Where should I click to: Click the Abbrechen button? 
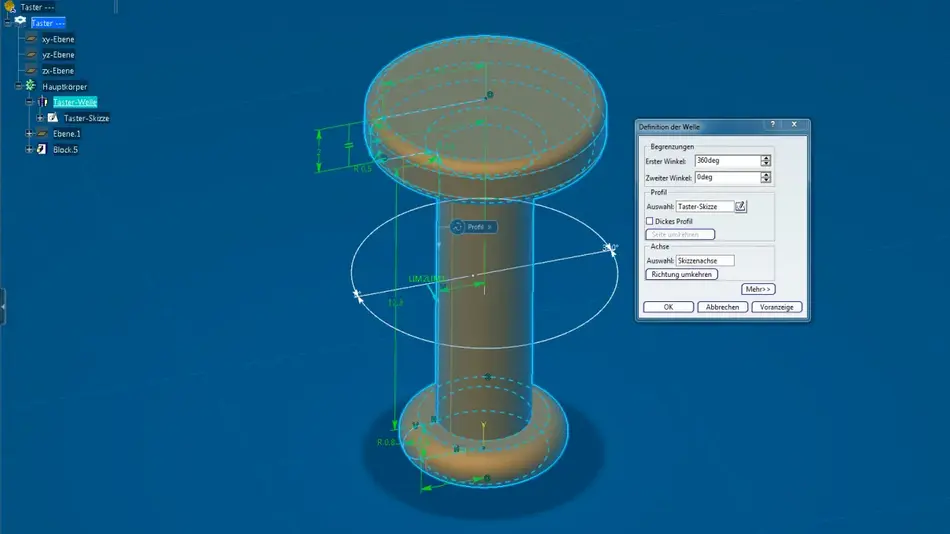pos(722,307)
